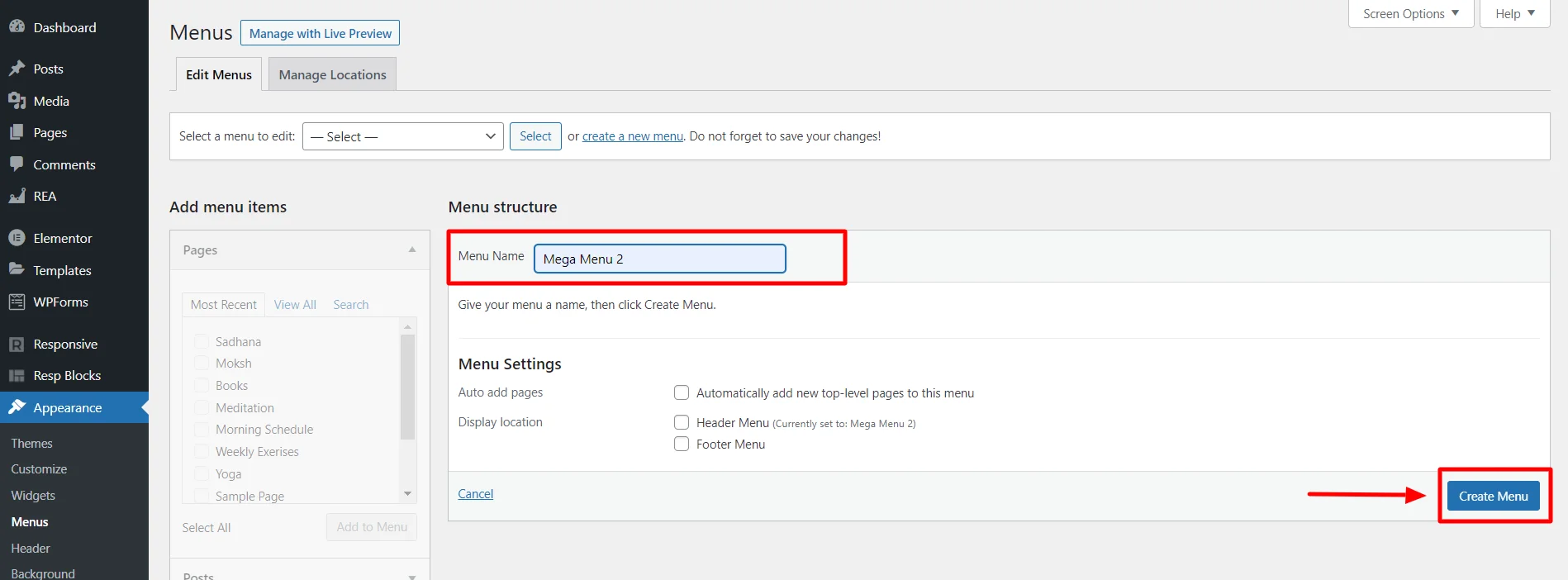The image size is (1568, 580).
Task: Click the Appearance paintbrush icon
Action: (17, 407)
